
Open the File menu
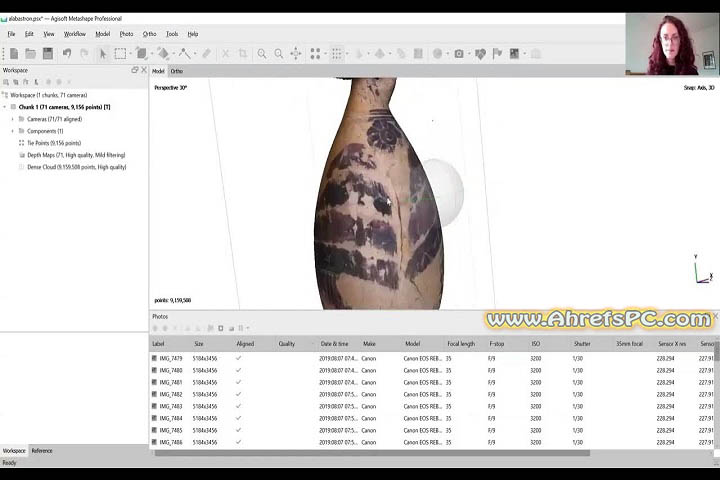(11, 34)
